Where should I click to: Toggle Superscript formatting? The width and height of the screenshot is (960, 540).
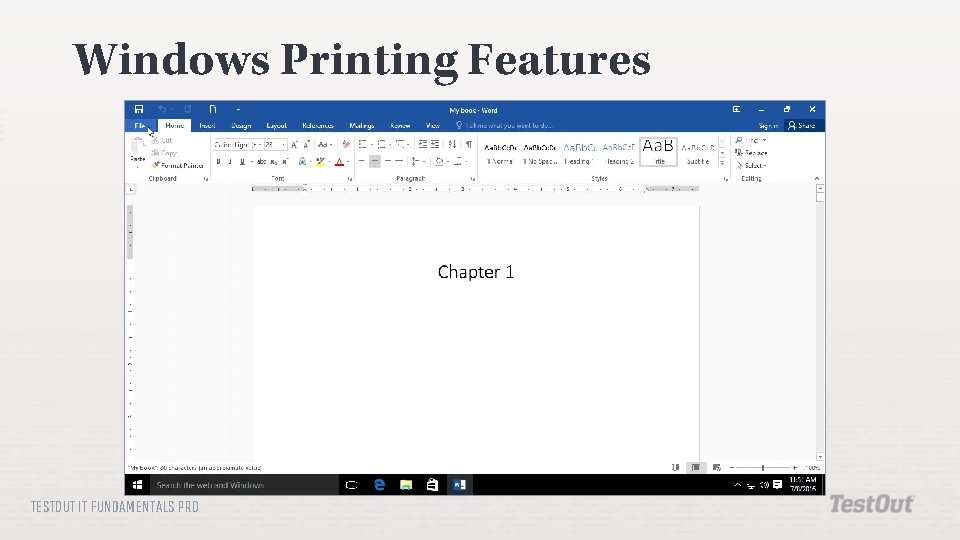[285, 162]
